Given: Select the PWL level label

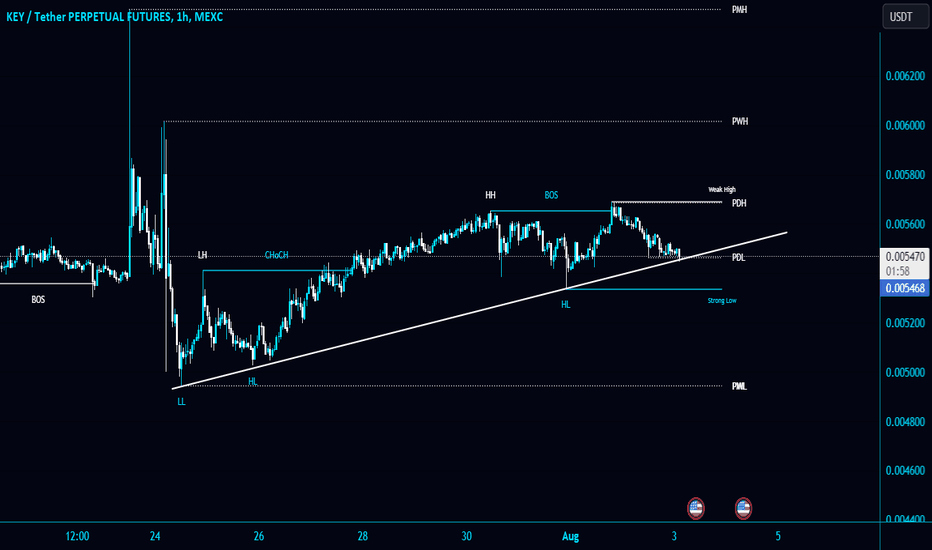Looking at the screenshot, I should point(739,386).
